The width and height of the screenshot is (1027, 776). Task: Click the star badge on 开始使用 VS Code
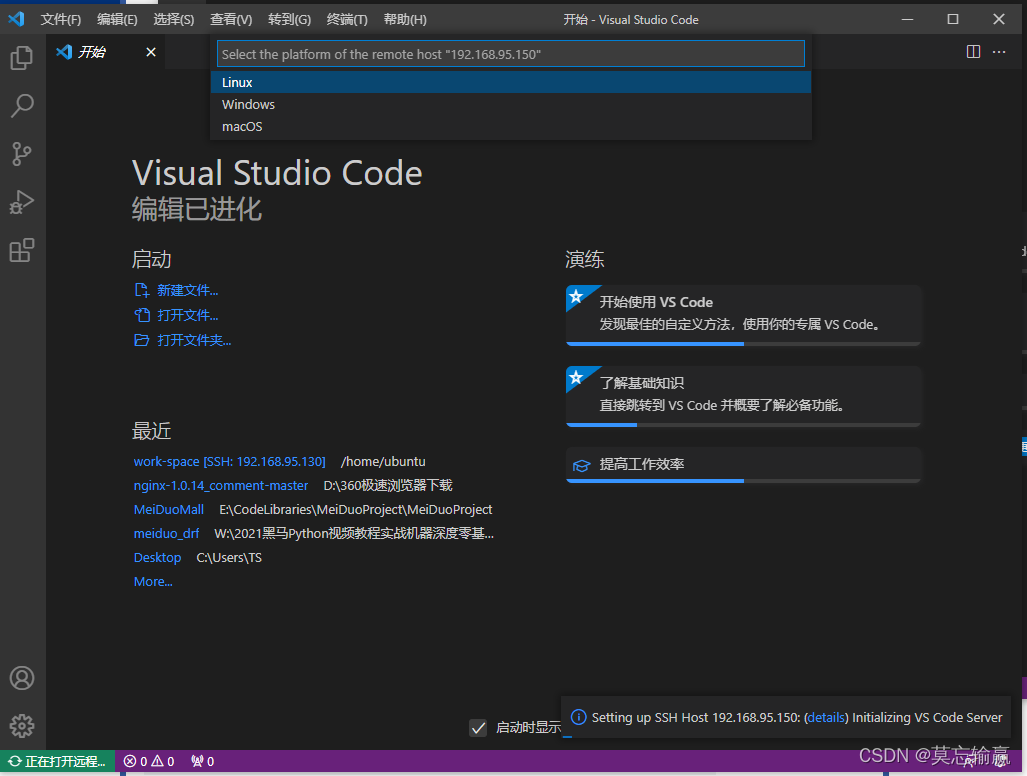pyautogui.click(x=576, y=297)
